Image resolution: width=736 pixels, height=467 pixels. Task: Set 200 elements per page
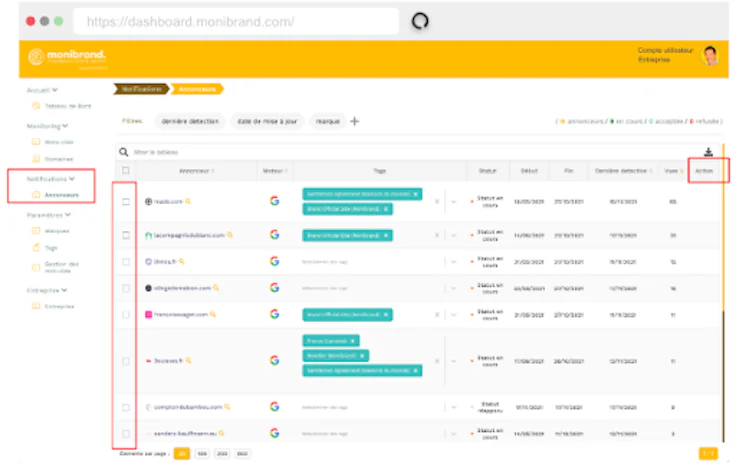222,453
